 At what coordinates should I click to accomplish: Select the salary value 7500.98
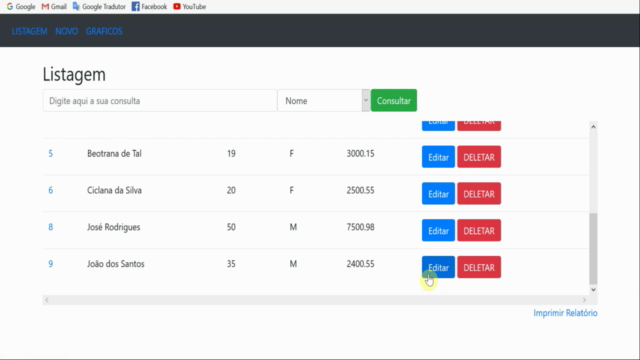coord(360,227)
